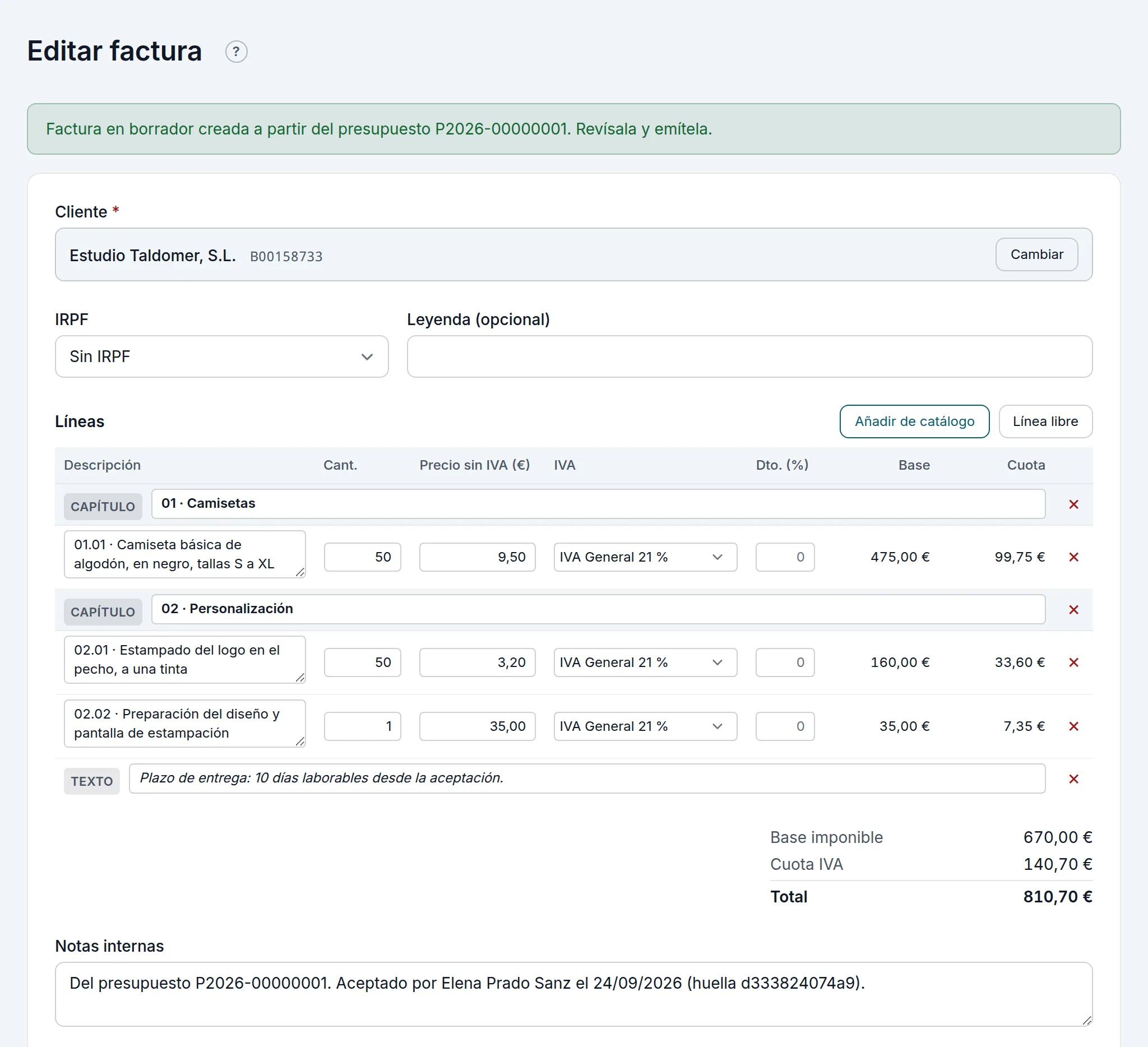Delete the 01 · Camisetas chapter row
The image size is (1148, 1047).
pyautogui.click(x=1073, y=504)
